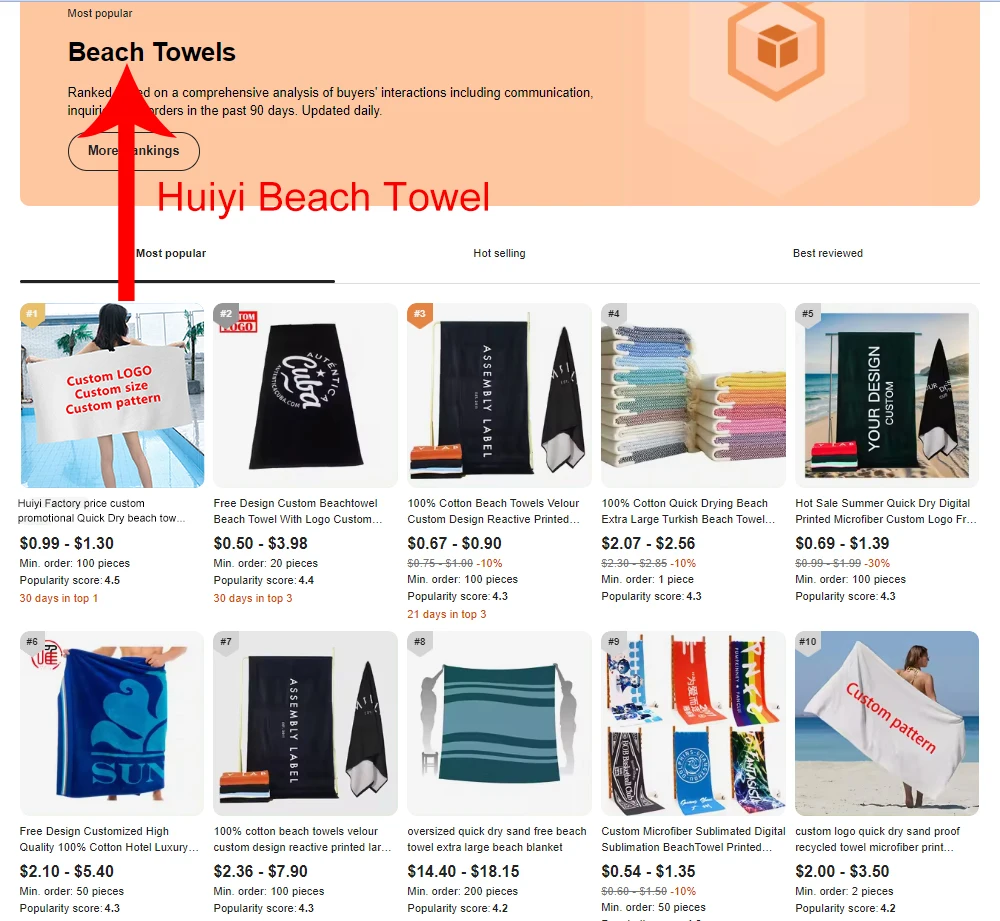Select the Most popular tab
The width and height of the screenshot is (1000, 921).
coord(171,253)
